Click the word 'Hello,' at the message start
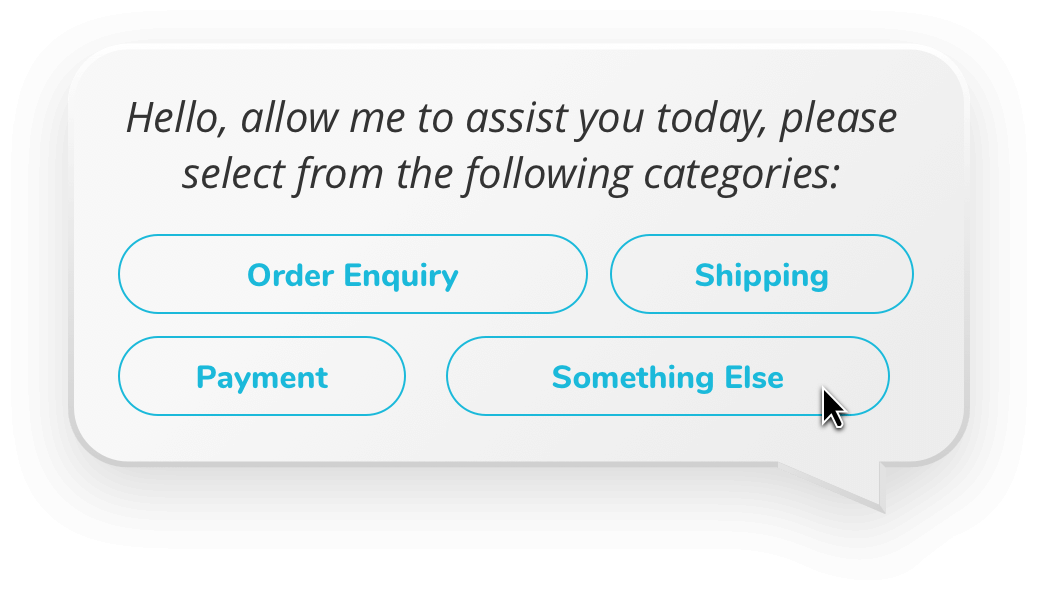The width and height of the screenshot is (1038, 598). click(177, 119)
